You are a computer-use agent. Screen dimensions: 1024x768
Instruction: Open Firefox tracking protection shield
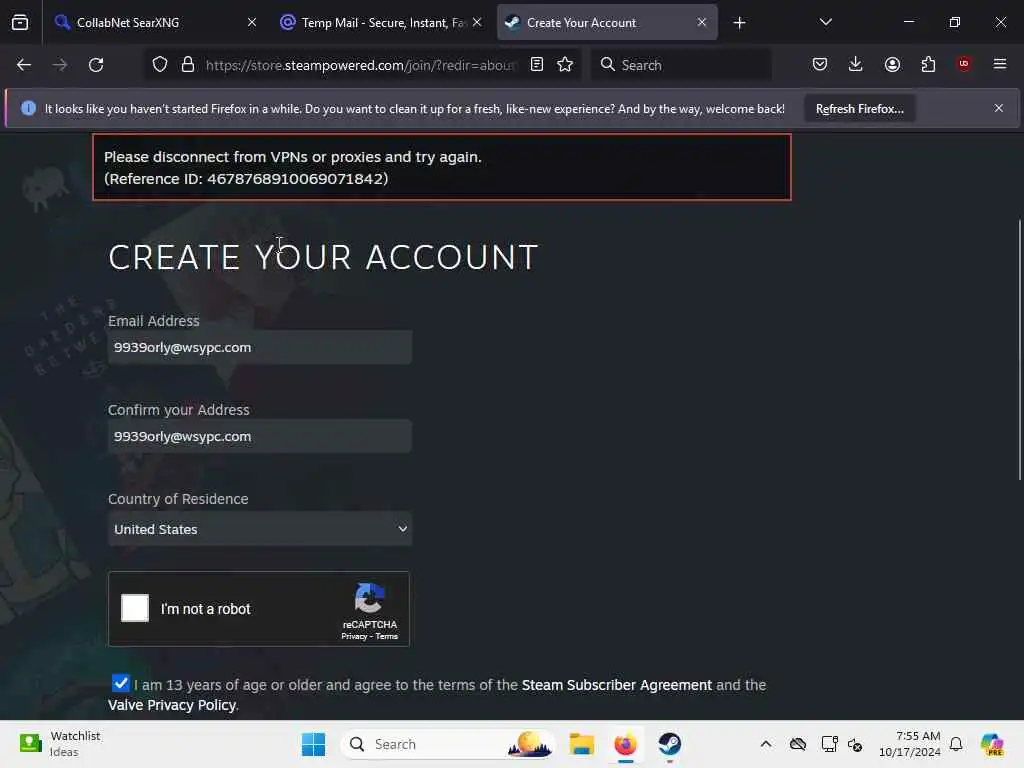(160, 65)
